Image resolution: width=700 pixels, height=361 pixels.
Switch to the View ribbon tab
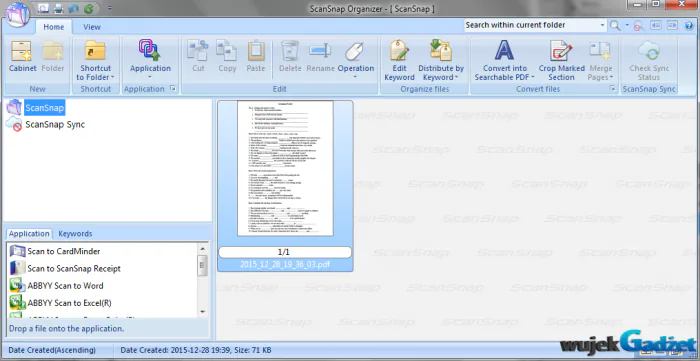coord(92,27)
